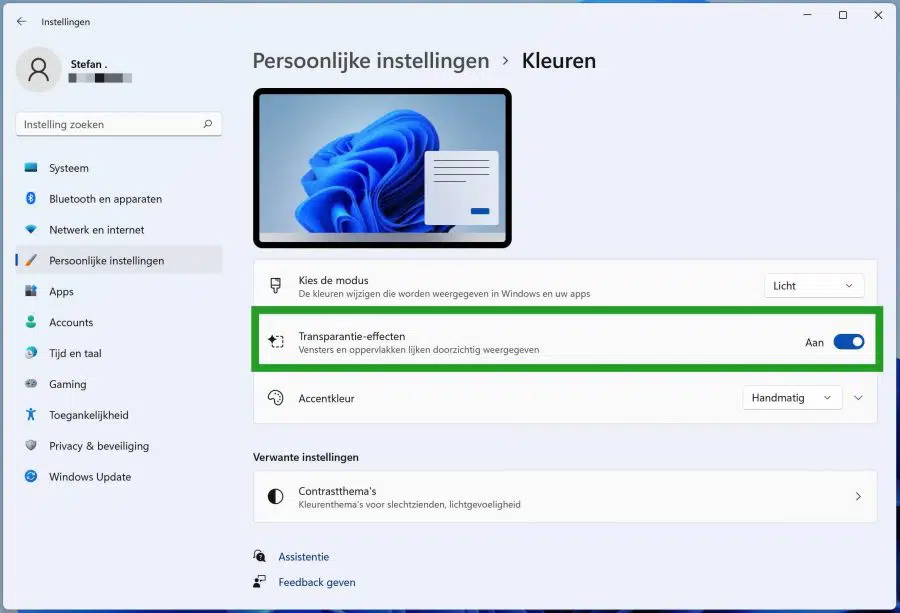The image size is (900, 613).
Task: Open the Handmatig accent colour dropdown
Action: point(792,398)
